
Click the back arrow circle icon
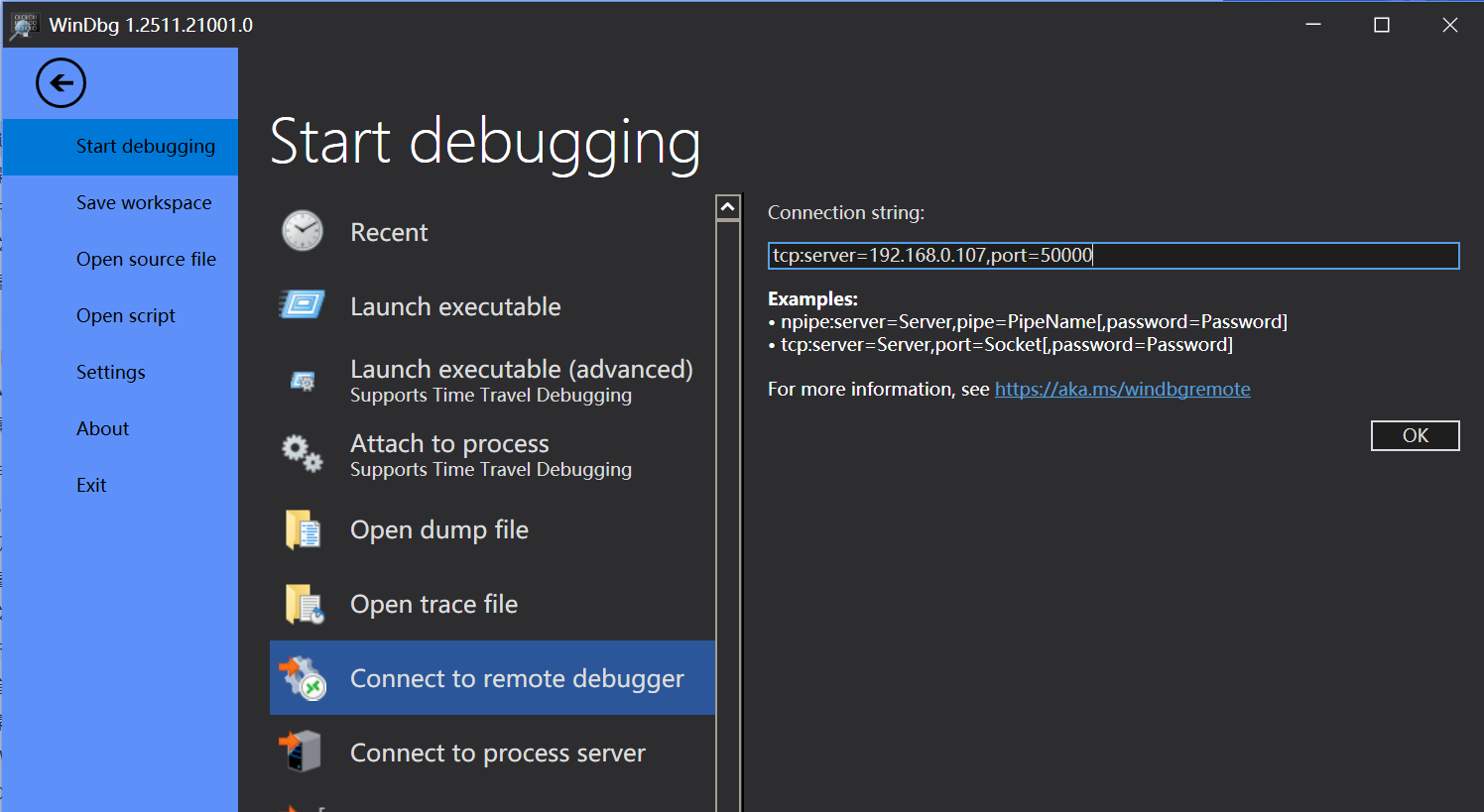click(x=61, y=82)
